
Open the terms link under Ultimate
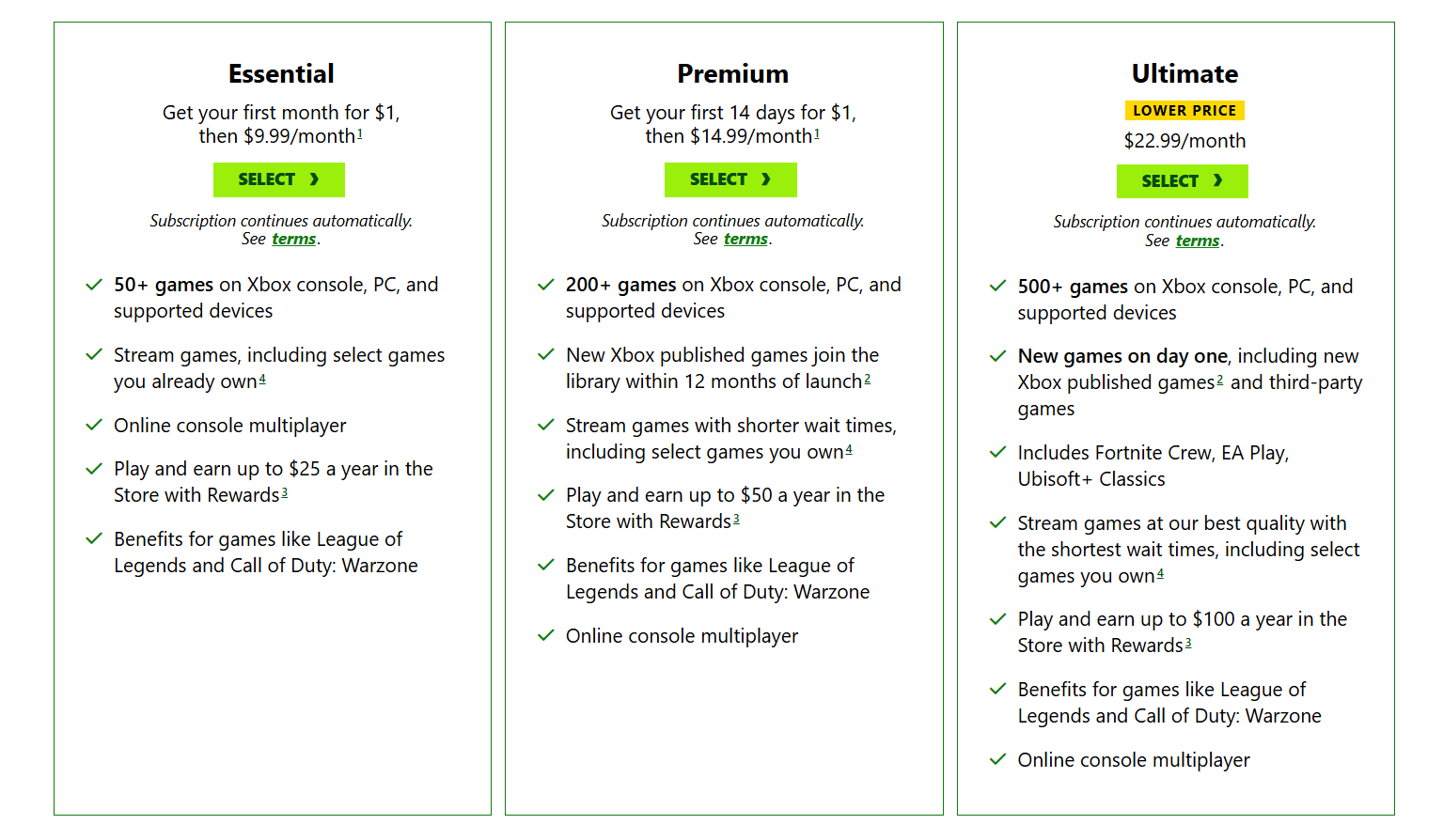(x=1197, y=241)
